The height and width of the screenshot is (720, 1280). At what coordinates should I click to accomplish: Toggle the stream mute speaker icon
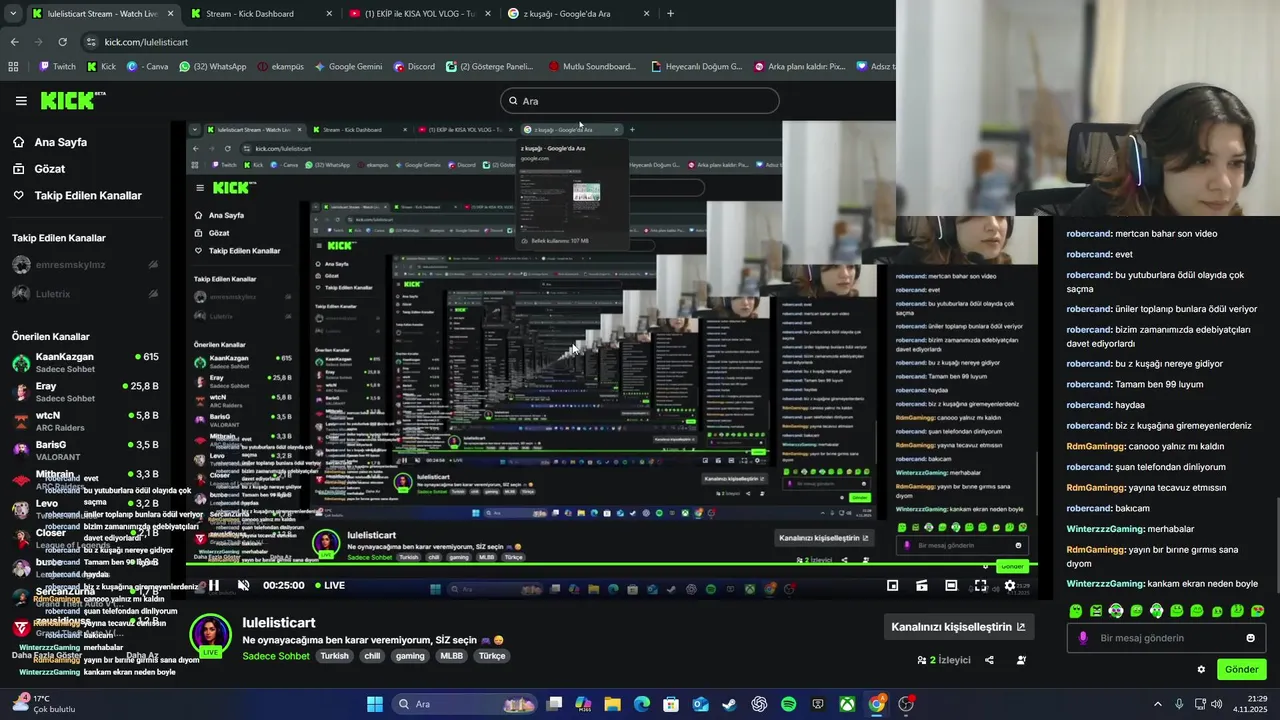[x=243, y=585]
